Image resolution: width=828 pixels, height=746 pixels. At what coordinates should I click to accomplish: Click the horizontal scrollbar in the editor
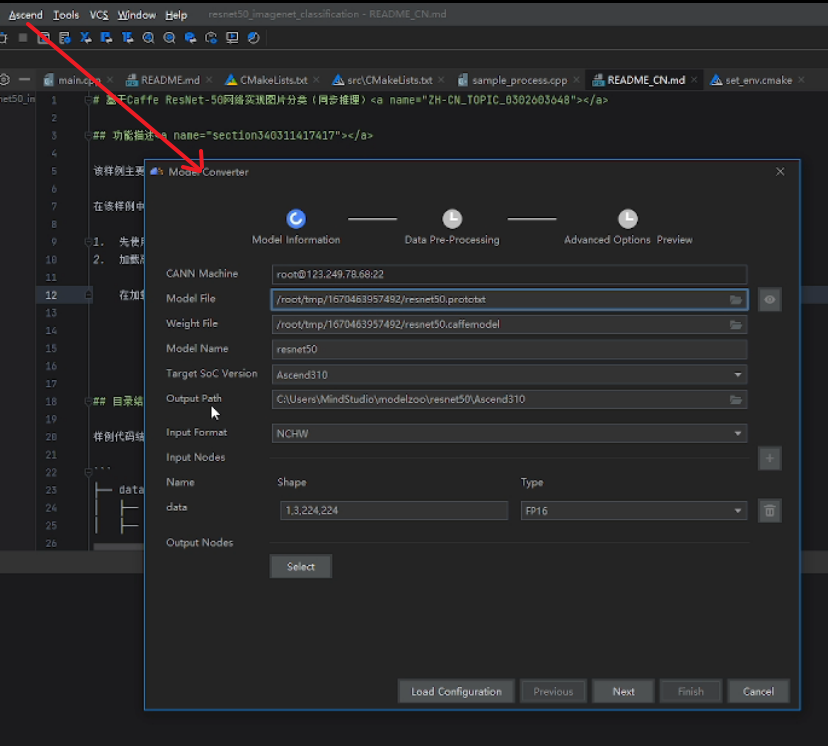[x=118, y=547]
